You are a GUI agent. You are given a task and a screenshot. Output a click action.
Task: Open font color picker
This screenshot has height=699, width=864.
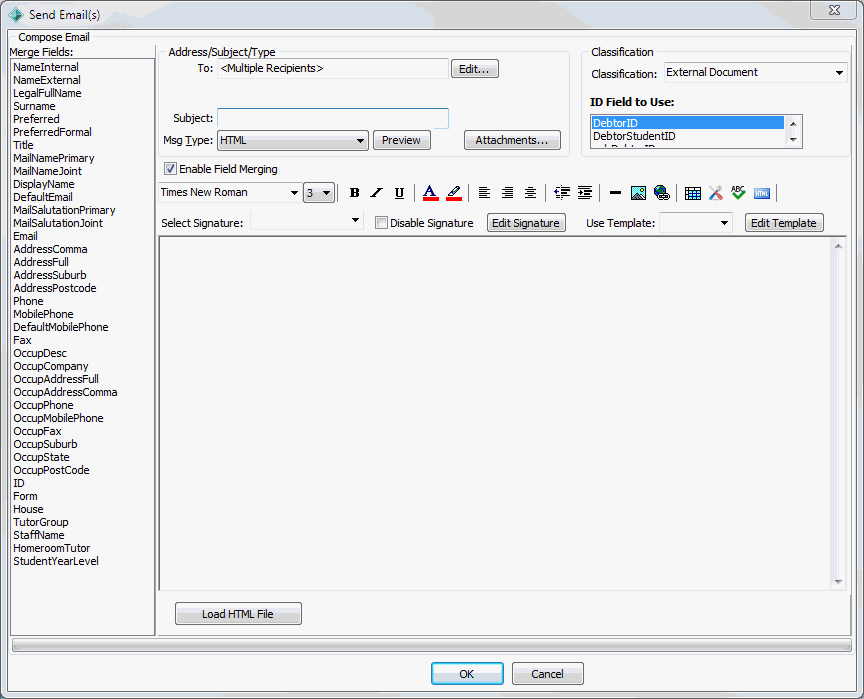pos(430,193)
